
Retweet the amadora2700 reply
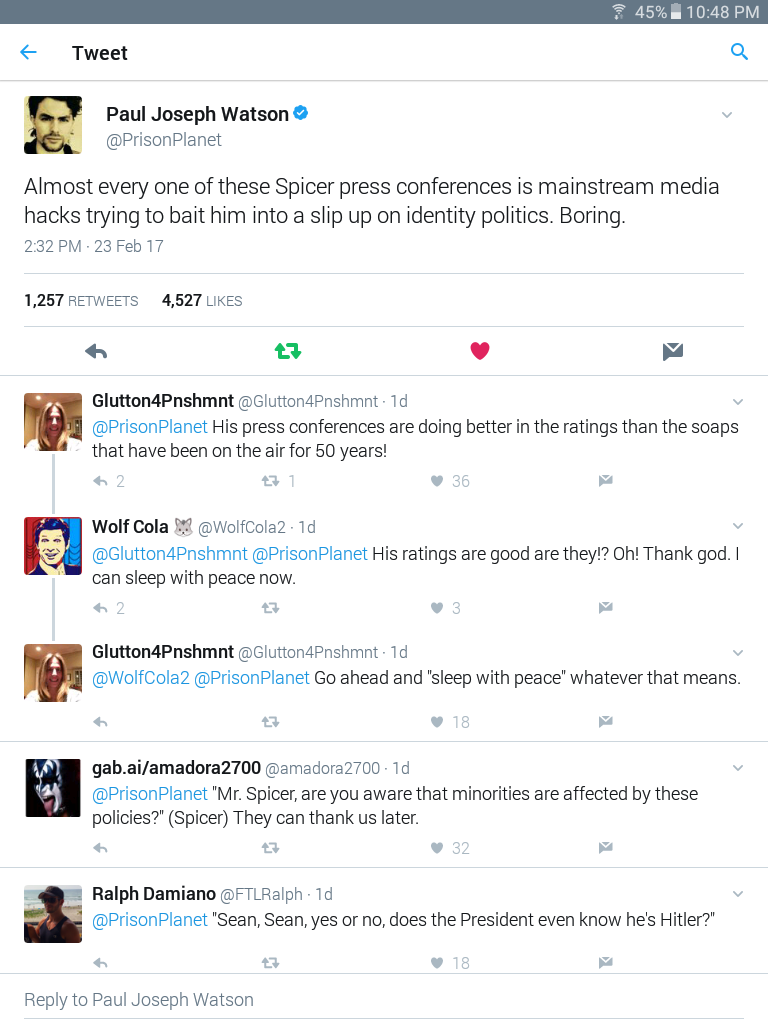[270, 848]
